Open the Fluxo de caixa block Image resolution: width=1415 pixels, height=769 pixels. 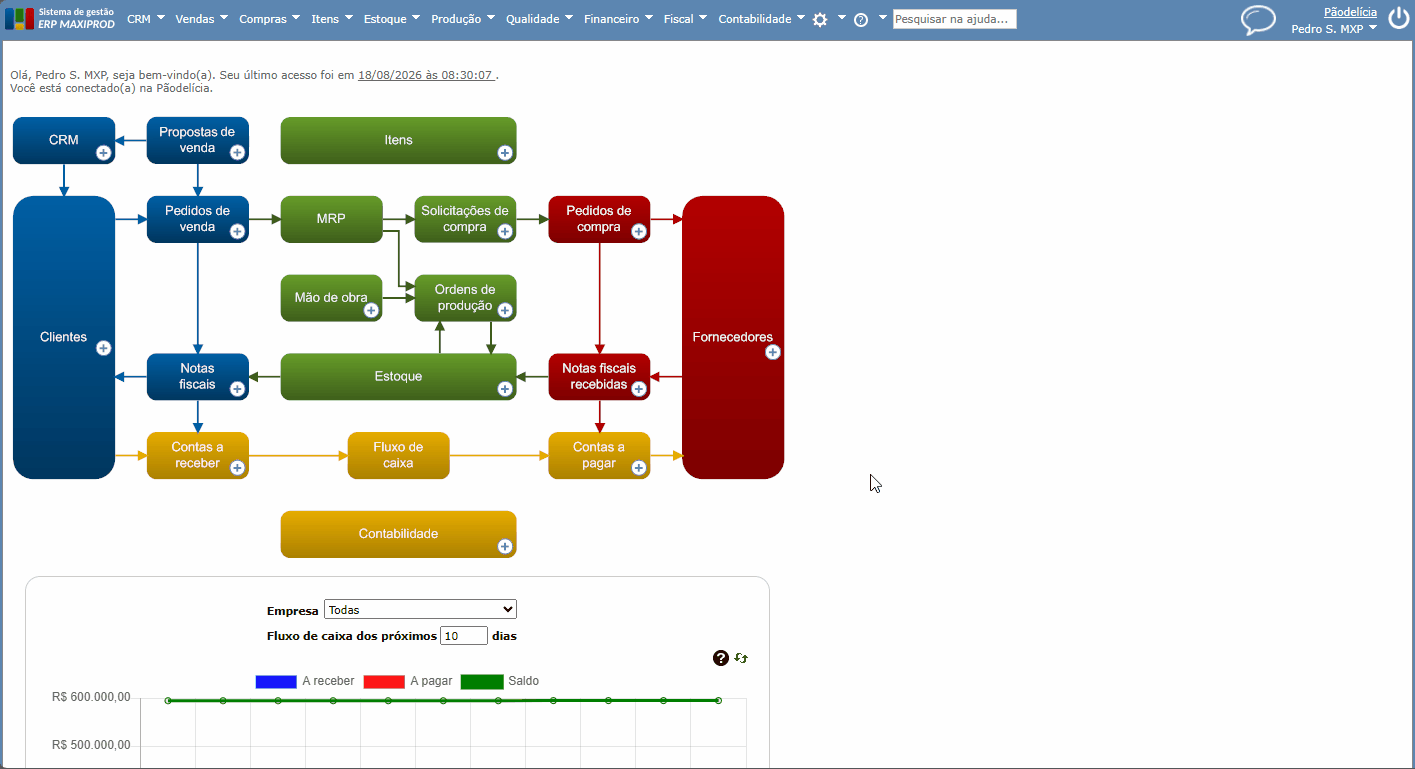tap(399, 455)
